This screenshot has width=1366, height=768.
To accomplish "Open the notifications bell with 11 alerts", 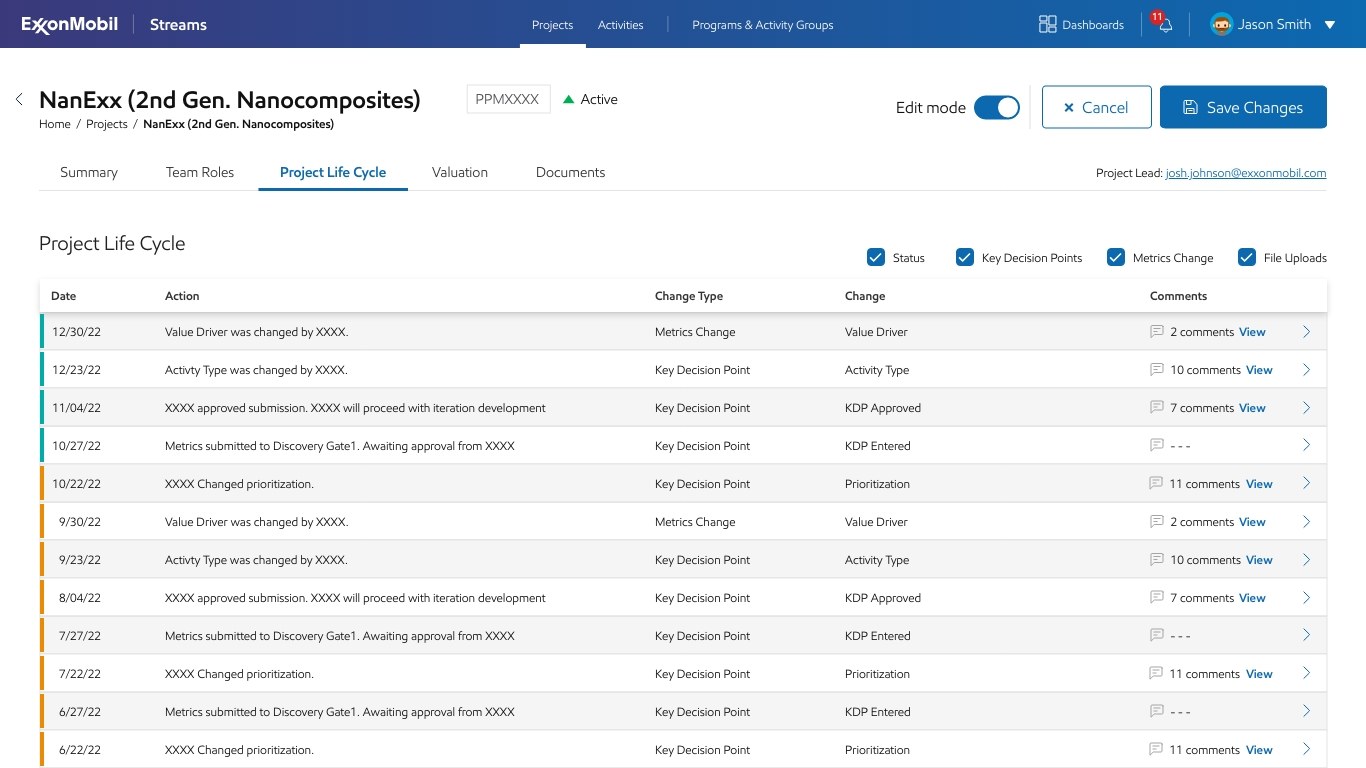I will tap(1165, 25).
